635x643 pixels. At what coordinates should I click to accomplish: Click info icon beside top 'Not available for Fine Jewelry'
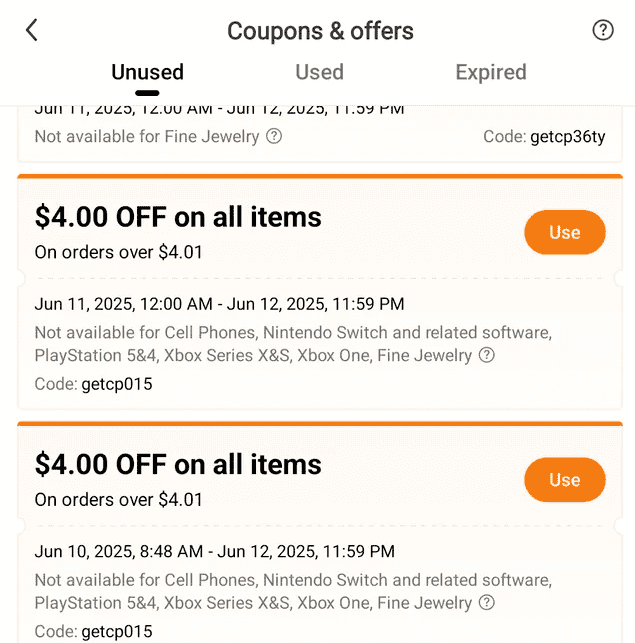point(274,136)
